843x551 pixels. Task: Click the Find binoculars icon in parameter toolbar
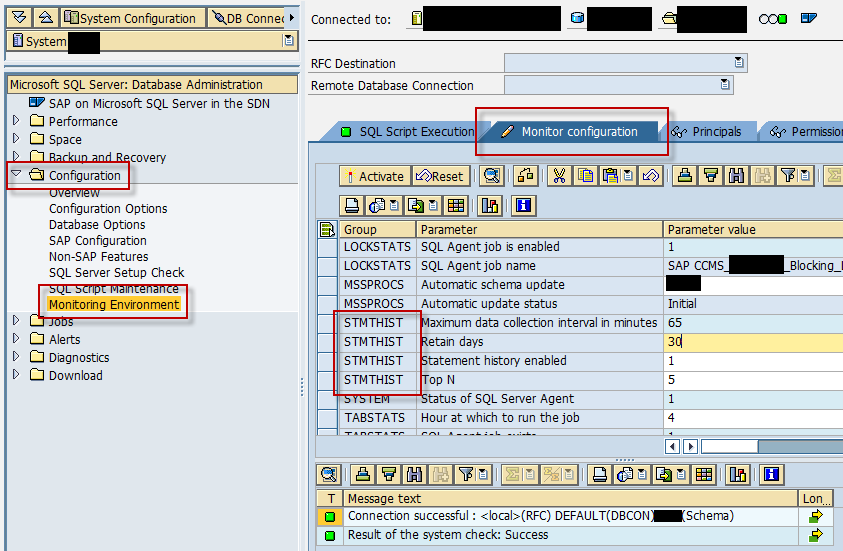click(737, 176)
